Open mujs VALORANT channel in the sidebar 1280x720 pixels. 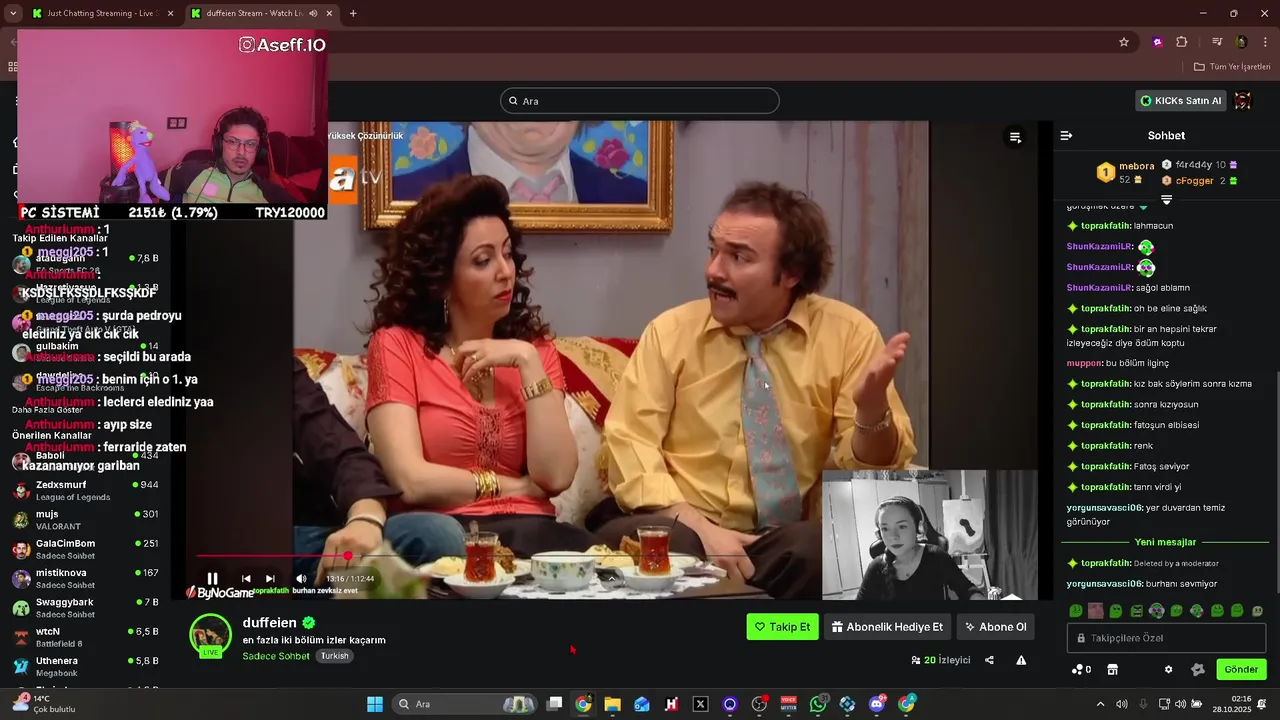(85, 520)
